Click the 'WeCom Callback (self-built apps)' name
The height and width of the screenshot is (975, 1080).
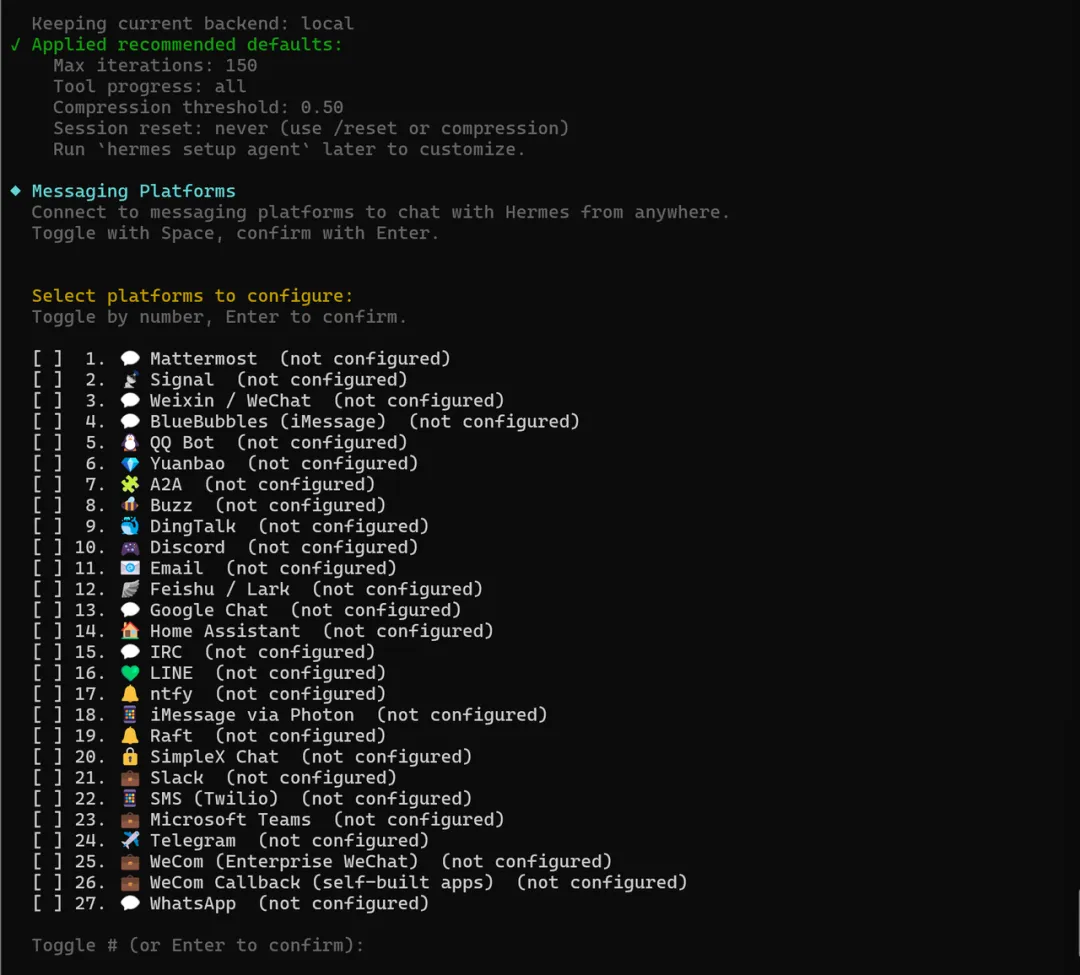click(x=322, y=882)
